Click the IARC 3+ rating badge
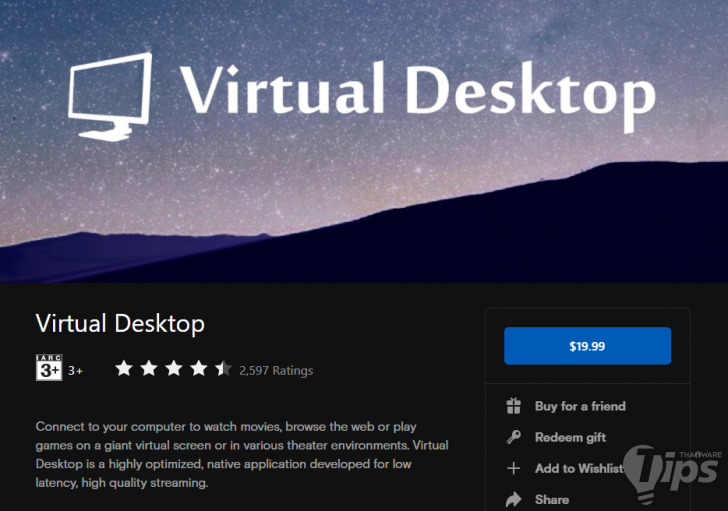 point(49,368)
